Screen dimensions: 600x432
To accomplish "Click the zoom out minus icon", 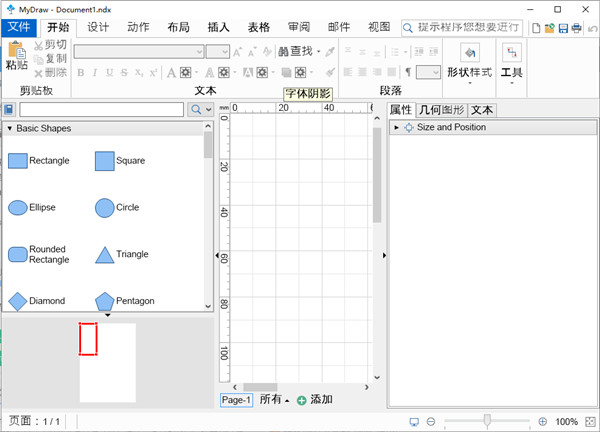I will (x=431, y=421).
